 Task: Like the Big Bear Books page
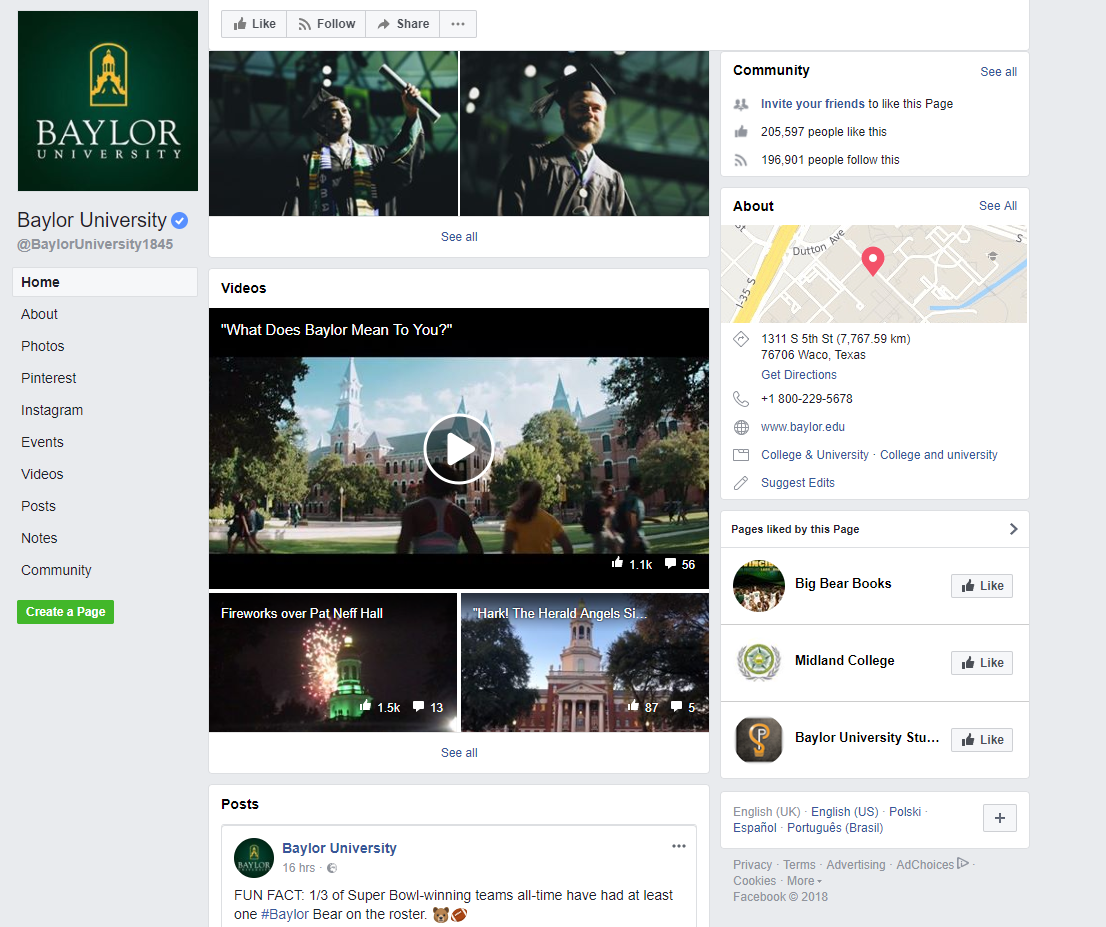pyautogui.click(x=982, y=586)
